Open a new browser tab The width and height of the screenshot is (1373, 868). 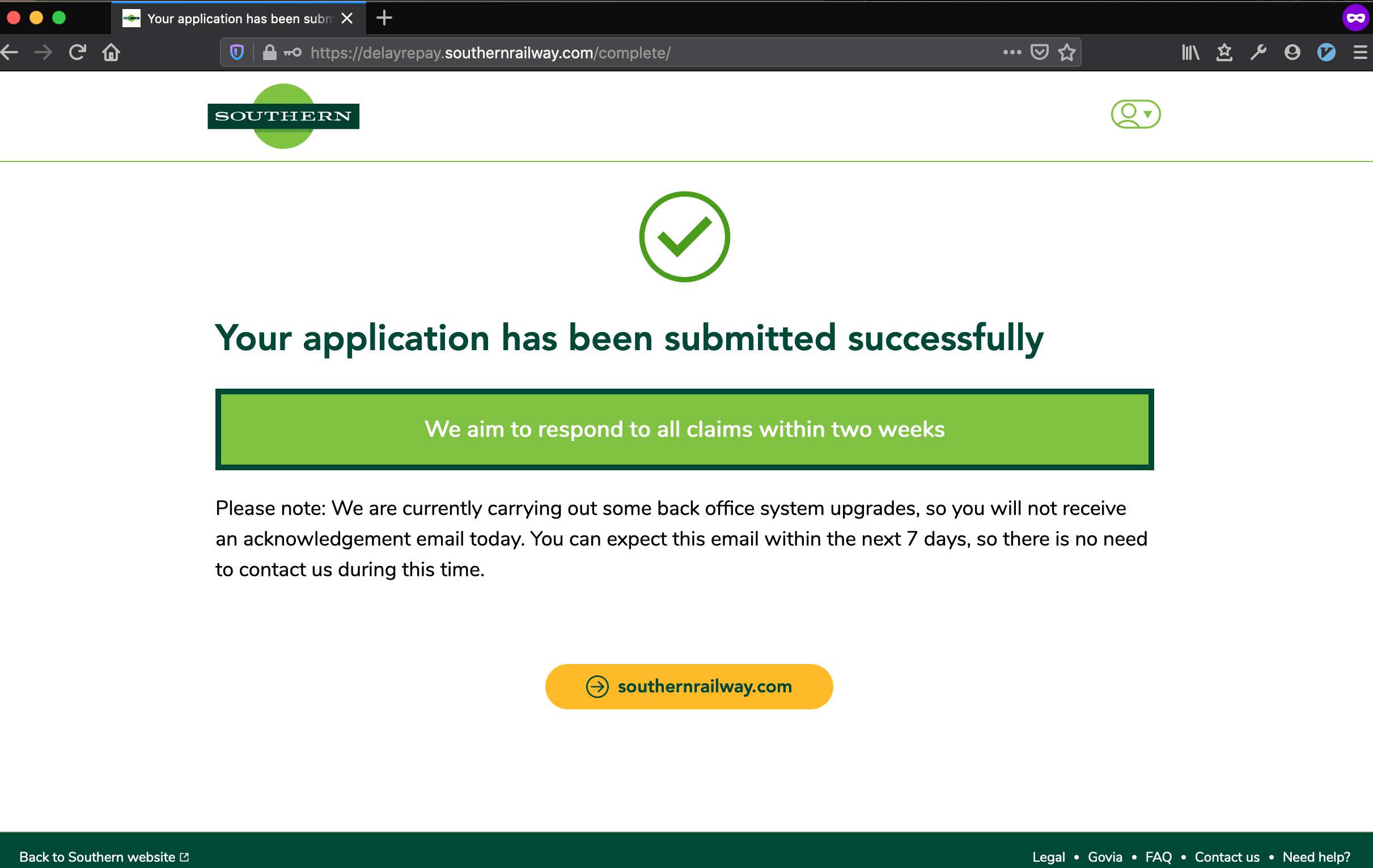pos(384,18)
